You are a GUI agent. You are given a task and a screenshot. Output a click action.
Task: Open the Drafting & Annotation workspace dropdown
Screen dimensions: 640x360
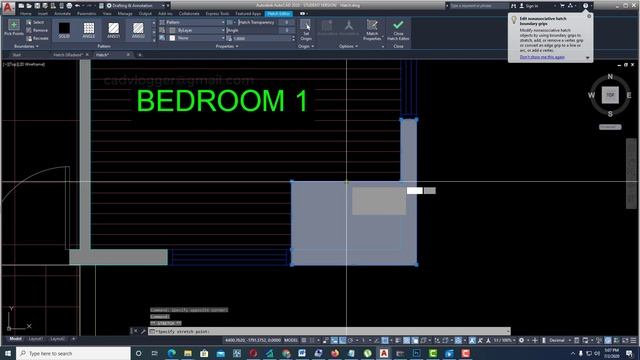(x=136, y=6)
